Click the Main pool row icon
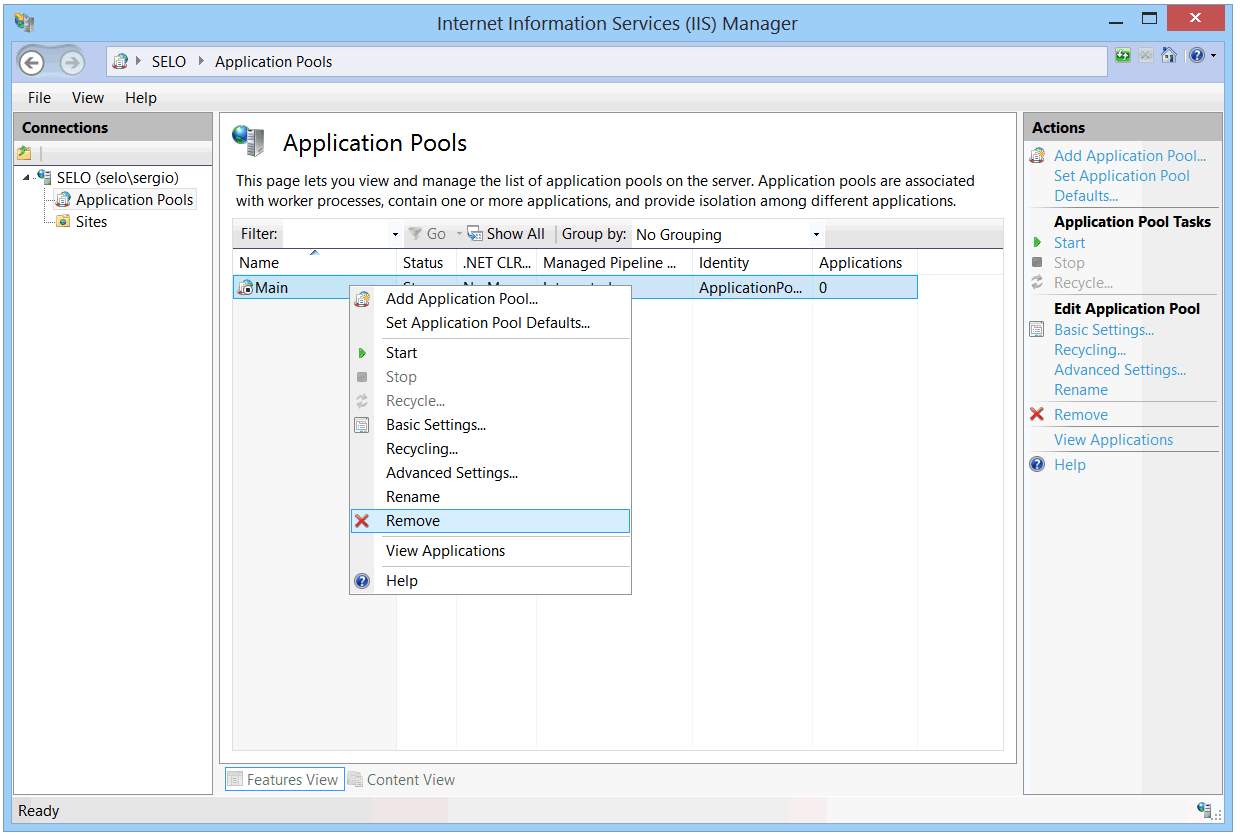The height and width of the screenshot is (836, 1240). (246, 288)
